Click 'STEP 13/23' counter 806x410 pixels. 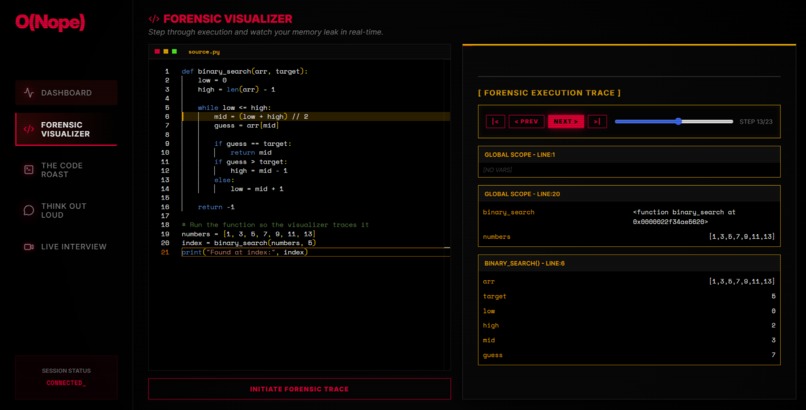click(756, 122)
